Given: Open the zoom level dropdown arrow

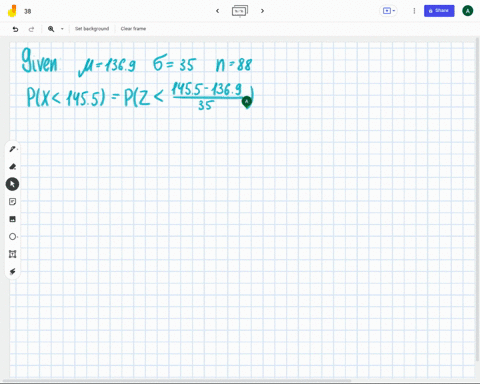Looking at the screenshot, I should coord(62,29).
